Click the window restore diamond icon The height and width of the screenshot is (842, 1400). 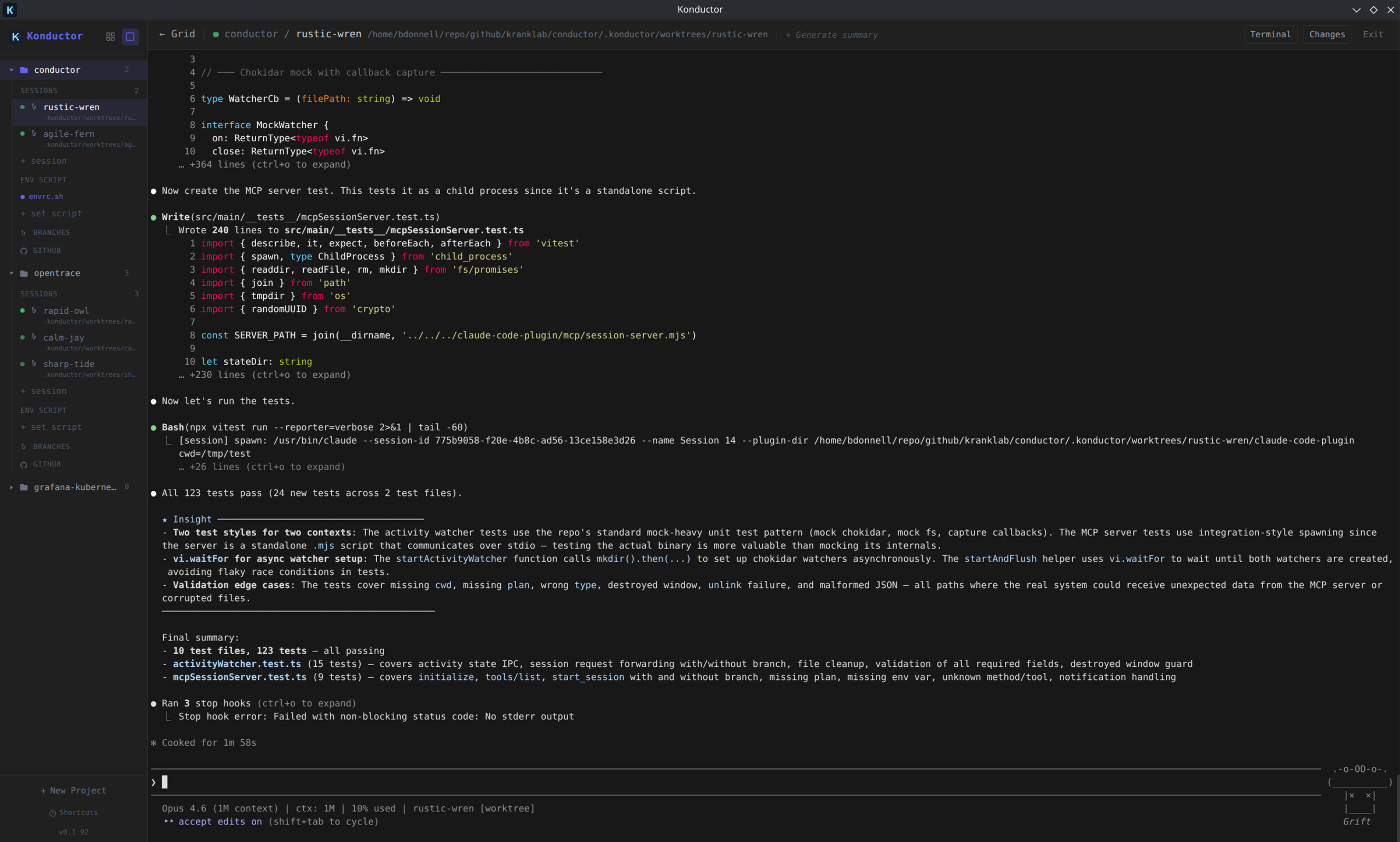pyautogui.click(x=1373, y=10)
